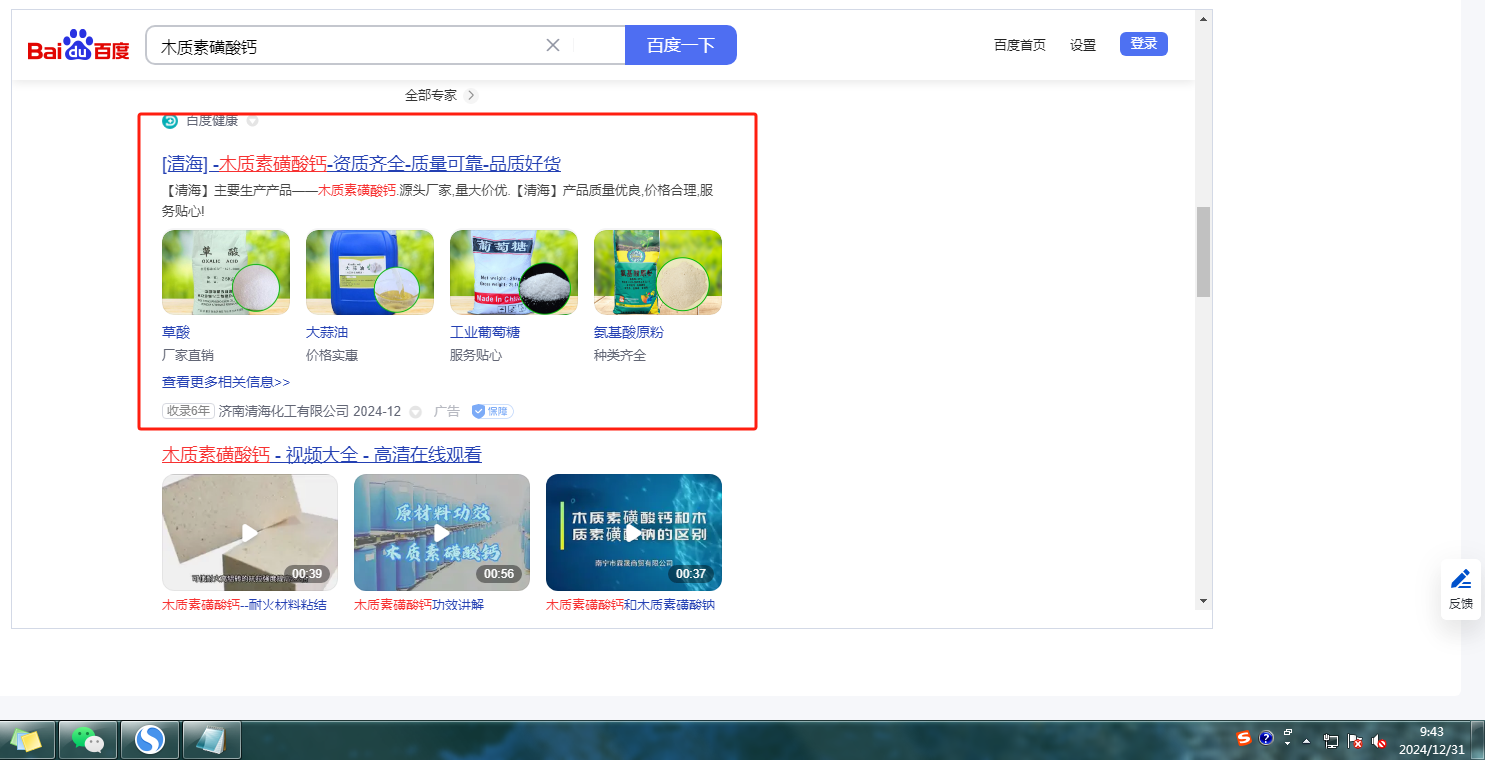Click the 广告 label
1485x760 pixels.
447,411
